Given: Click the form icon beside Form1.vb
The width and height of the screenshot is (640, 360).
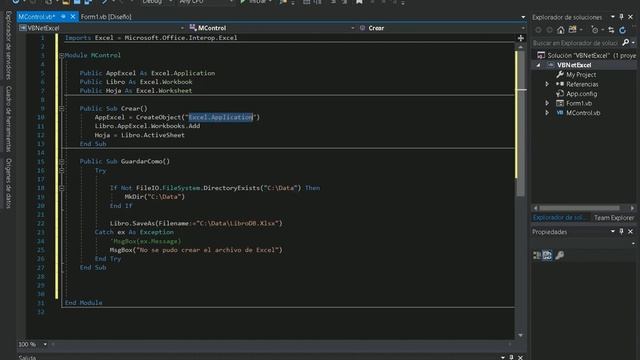Looking at the screenshot, I should [560, 103].
